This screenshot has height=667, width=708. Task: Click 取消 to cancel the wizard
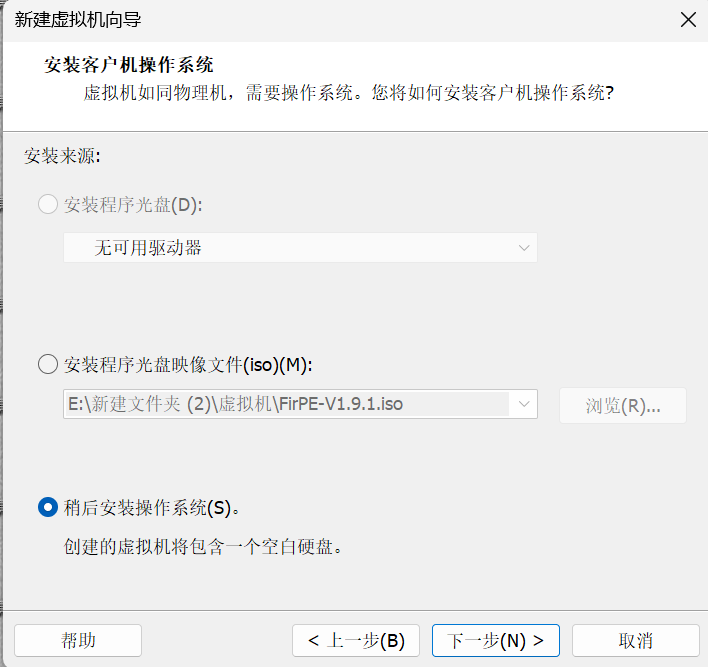point(635,640)
